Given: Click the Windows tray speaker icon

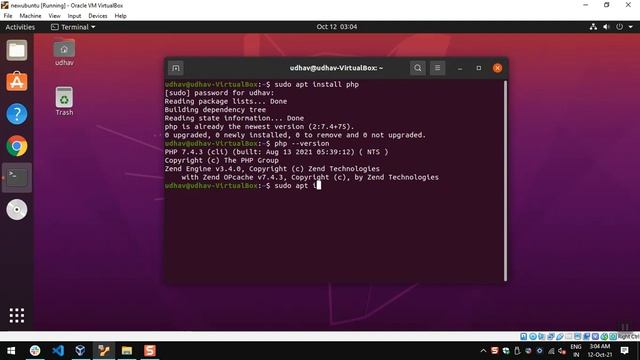Looking at the screenshot, I should (562, 351).
